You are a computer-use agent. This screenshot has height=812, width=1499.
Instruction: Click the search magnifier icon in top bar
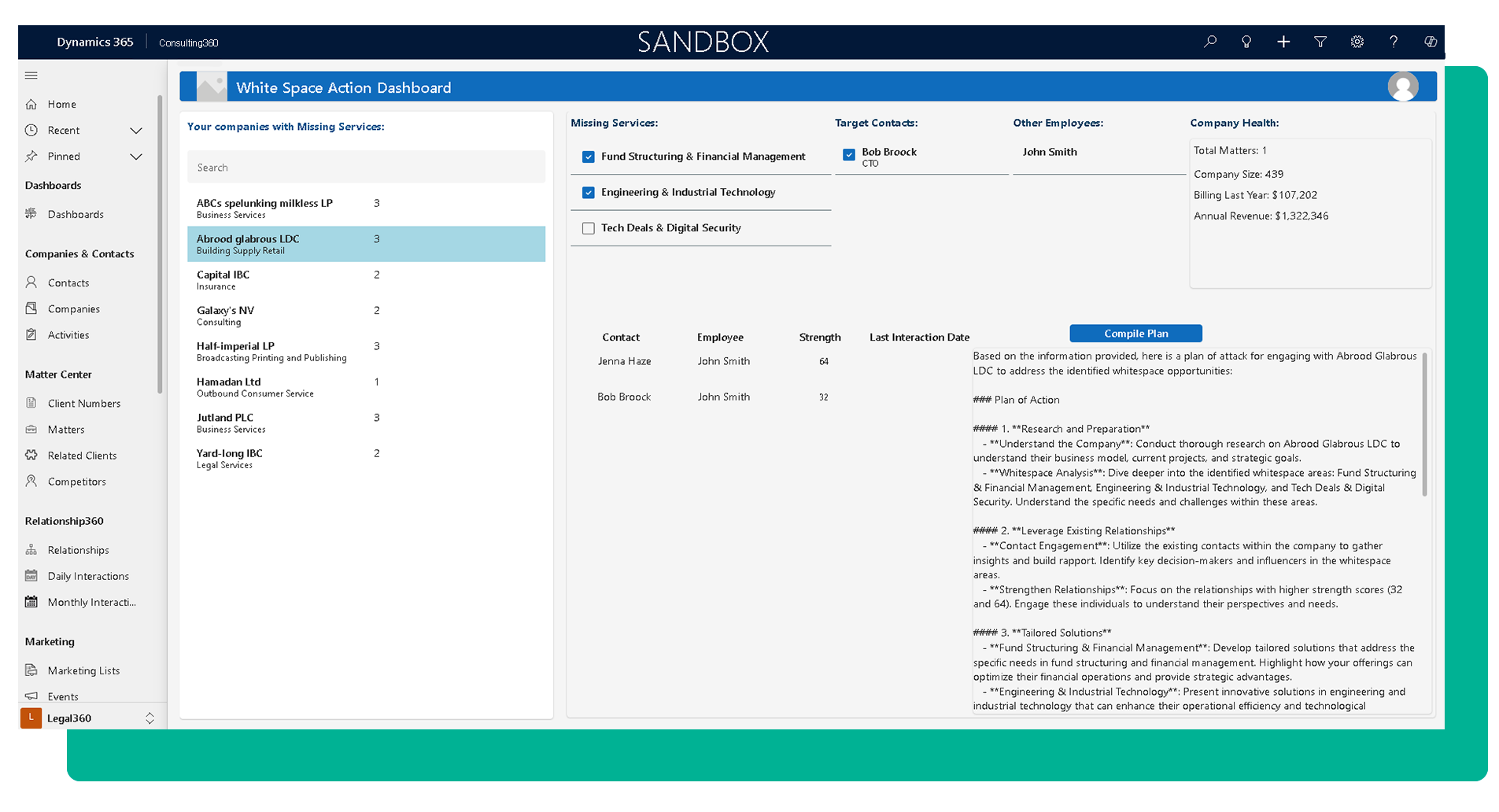[x=1210, y=42]
